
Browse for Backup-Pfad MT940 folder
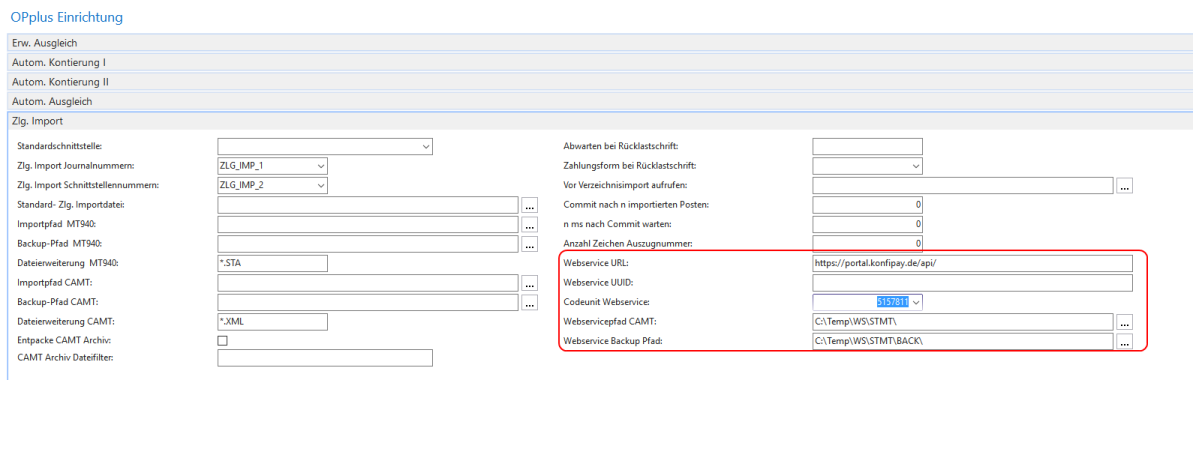point(530,244)
